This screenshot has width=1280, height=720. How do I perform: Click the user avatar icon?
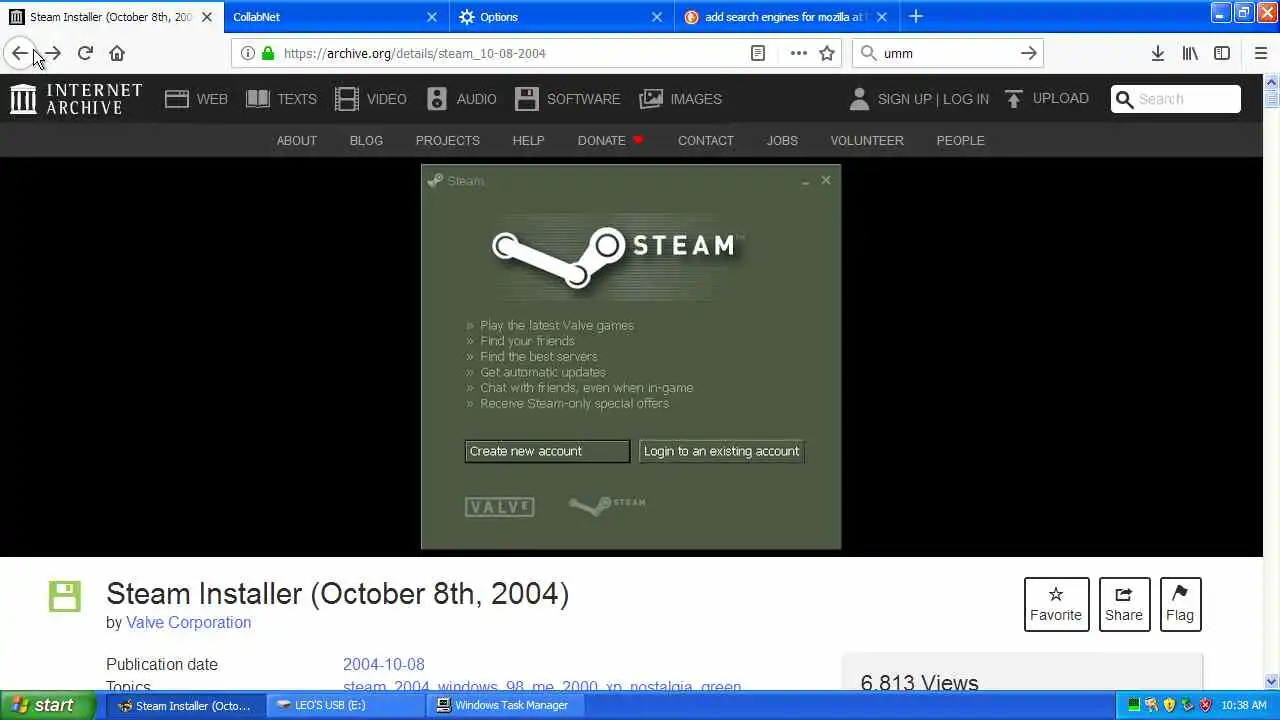click(859, 98)
